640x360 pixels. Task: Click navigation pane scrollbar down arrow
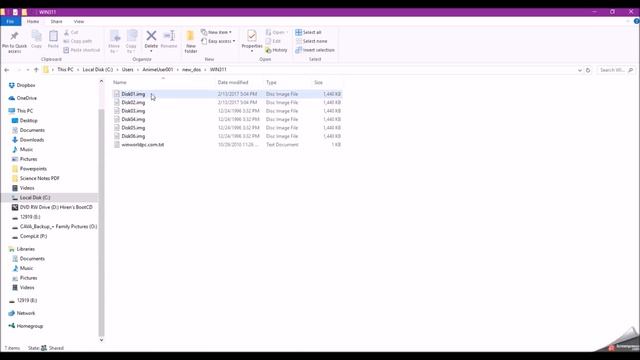101,340
